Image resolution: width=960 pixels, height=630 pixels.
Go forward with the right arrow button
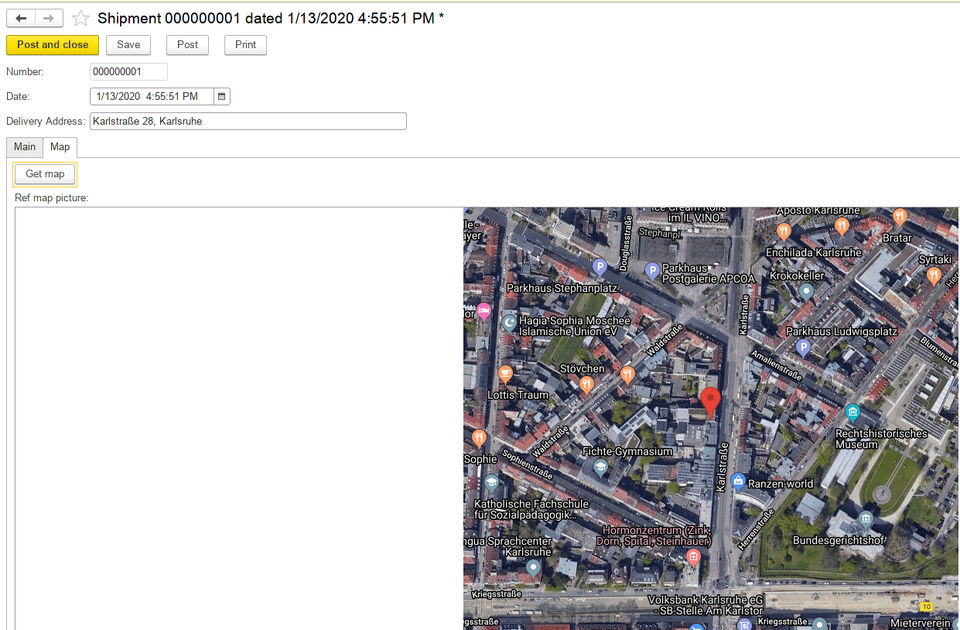click(x=49, y=18)
